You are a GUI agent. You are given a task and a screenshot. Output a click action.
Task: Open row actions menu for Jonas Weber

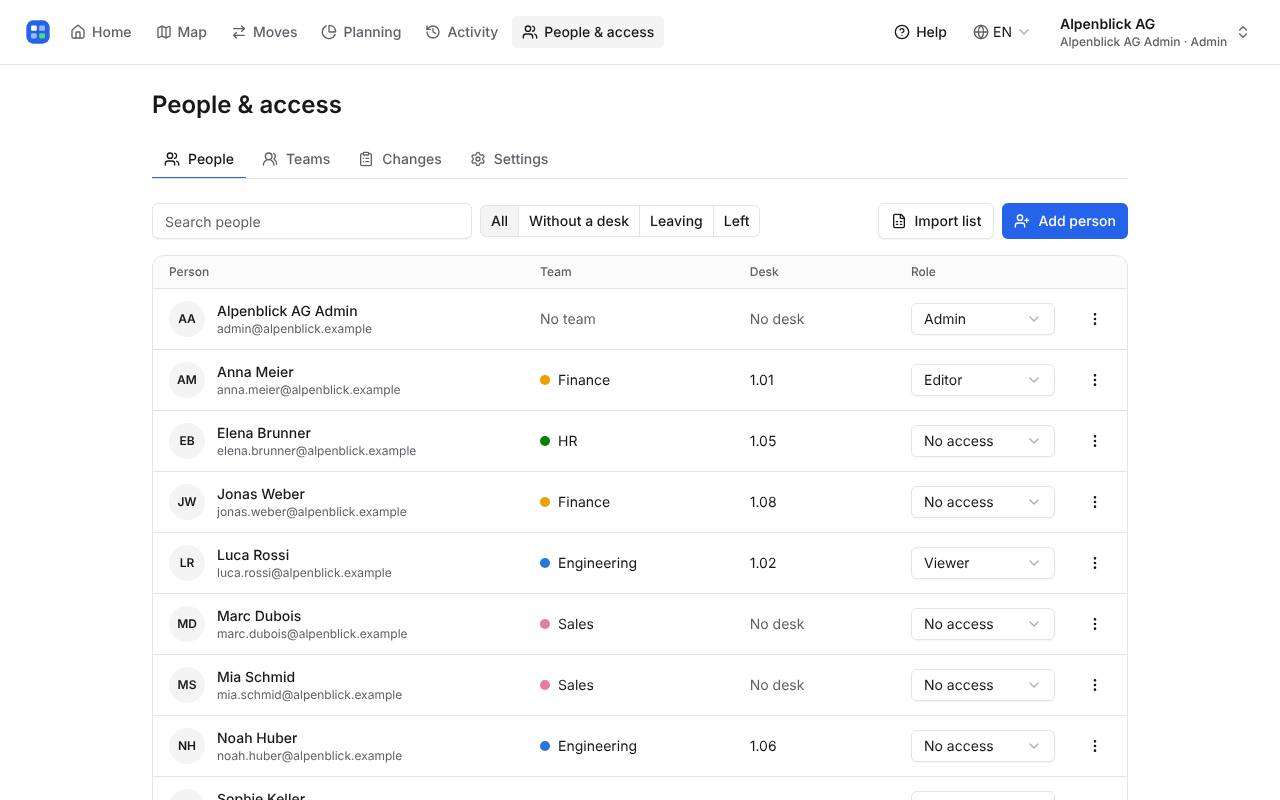(x=1095, y=502)
